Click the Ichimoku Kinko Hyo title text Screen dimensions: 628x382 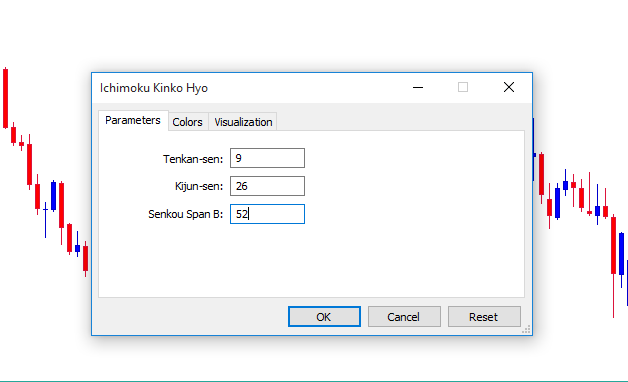click(154, 88)
